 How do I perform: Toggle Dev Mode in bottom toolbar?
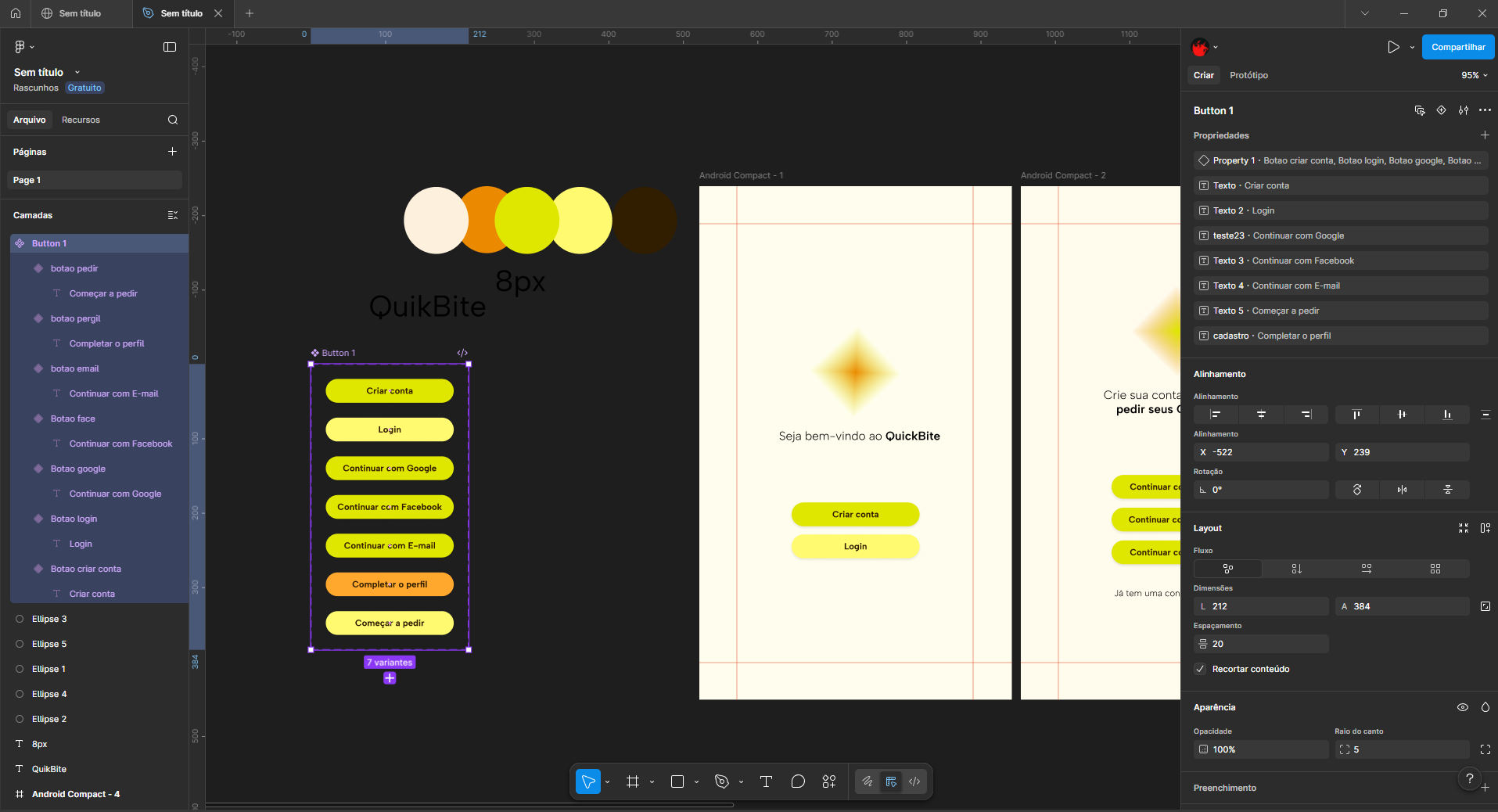pos(914,781)
